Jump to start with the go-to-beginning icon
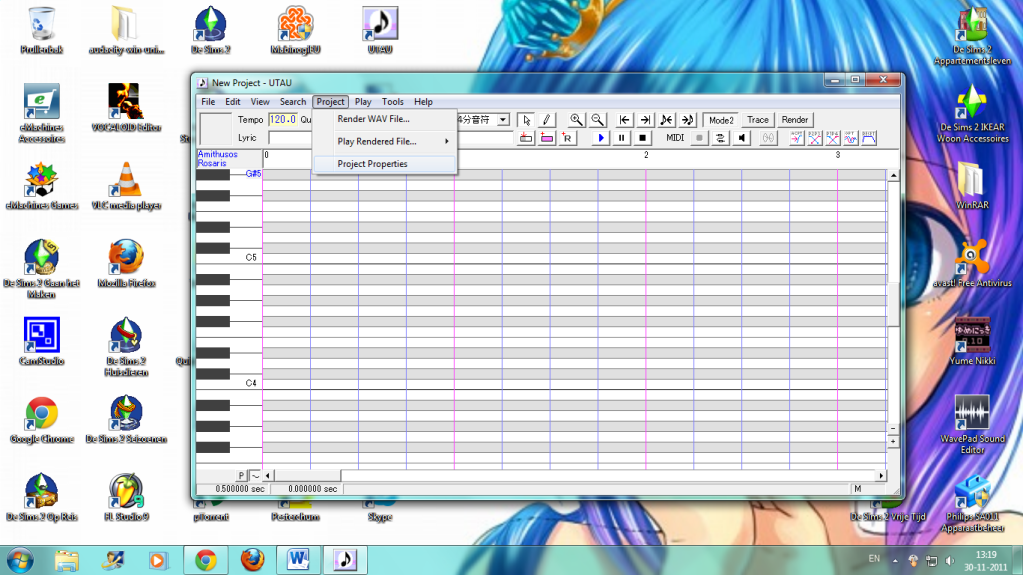 point(625,120)
